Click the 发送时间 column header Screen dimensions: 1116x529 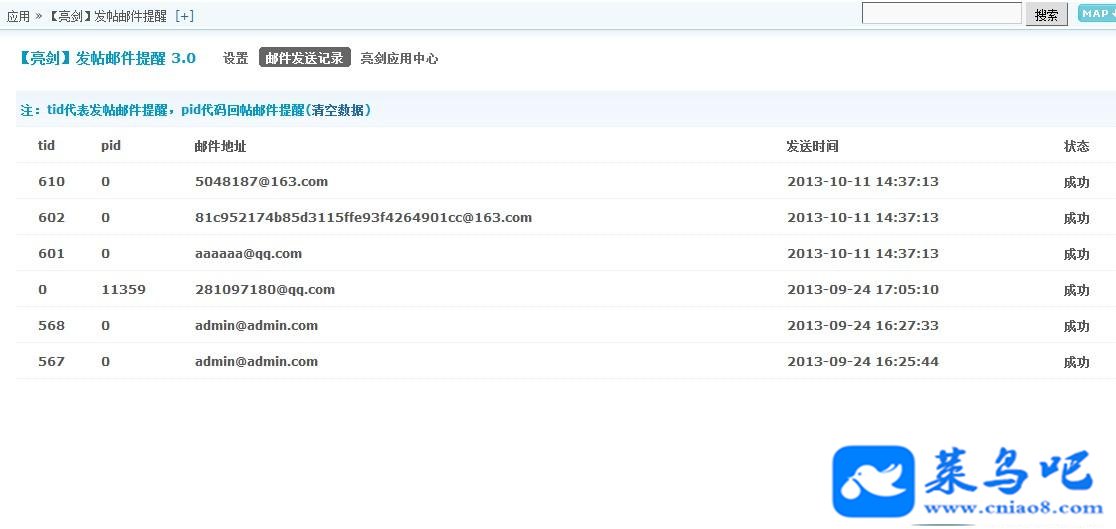pyautogui.click(x=812, y=147)
